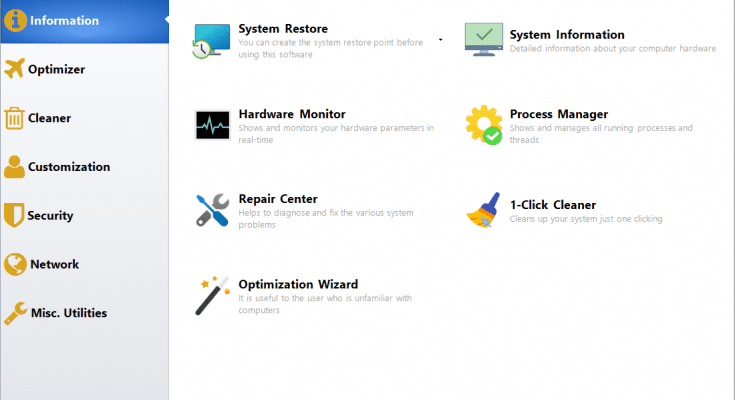This screenshot has height=400, width=735.
Task: Open the Customization tab
Action: (x=68, y=167)
